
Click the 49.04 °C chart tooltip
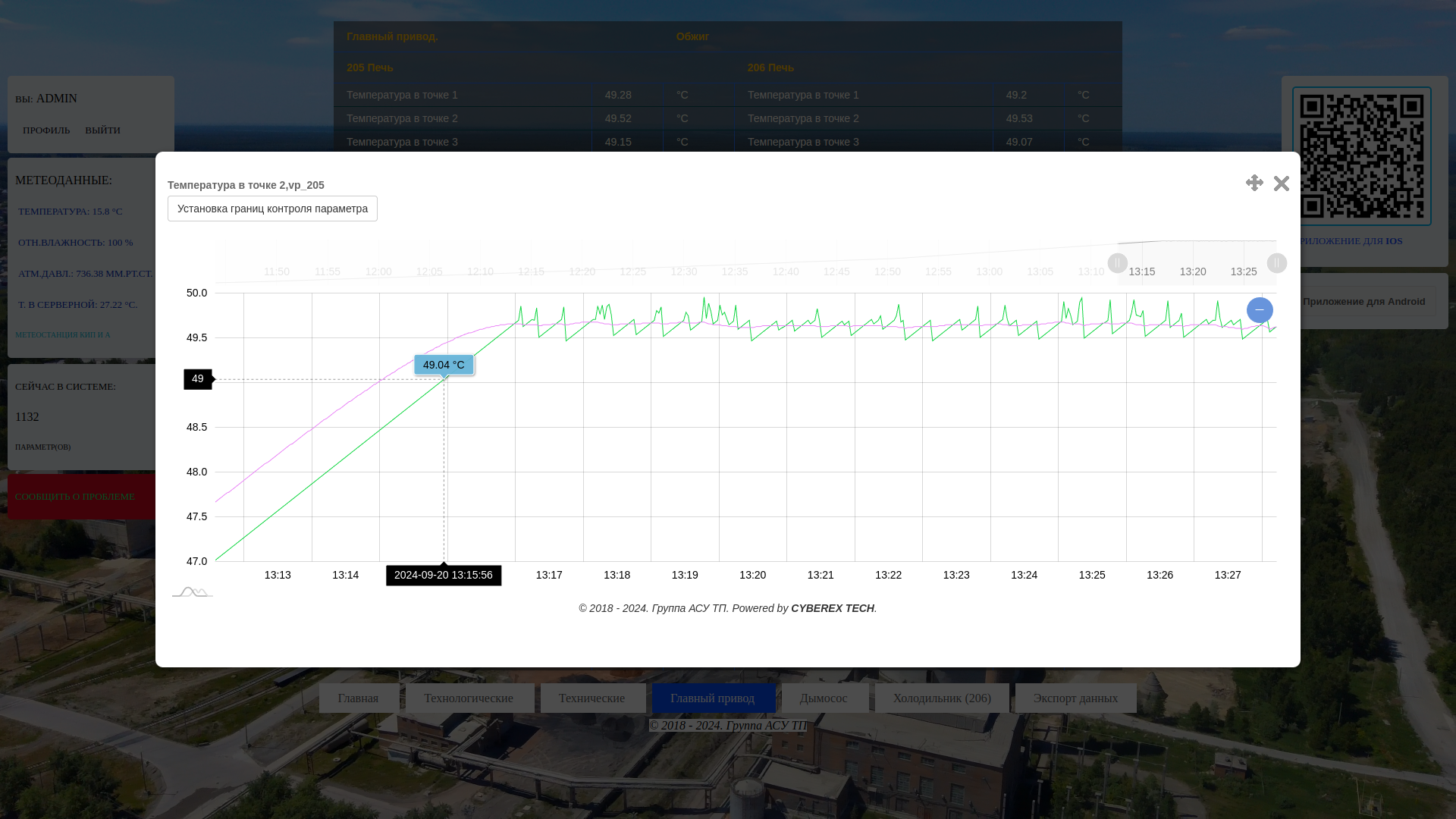point(444,365)
